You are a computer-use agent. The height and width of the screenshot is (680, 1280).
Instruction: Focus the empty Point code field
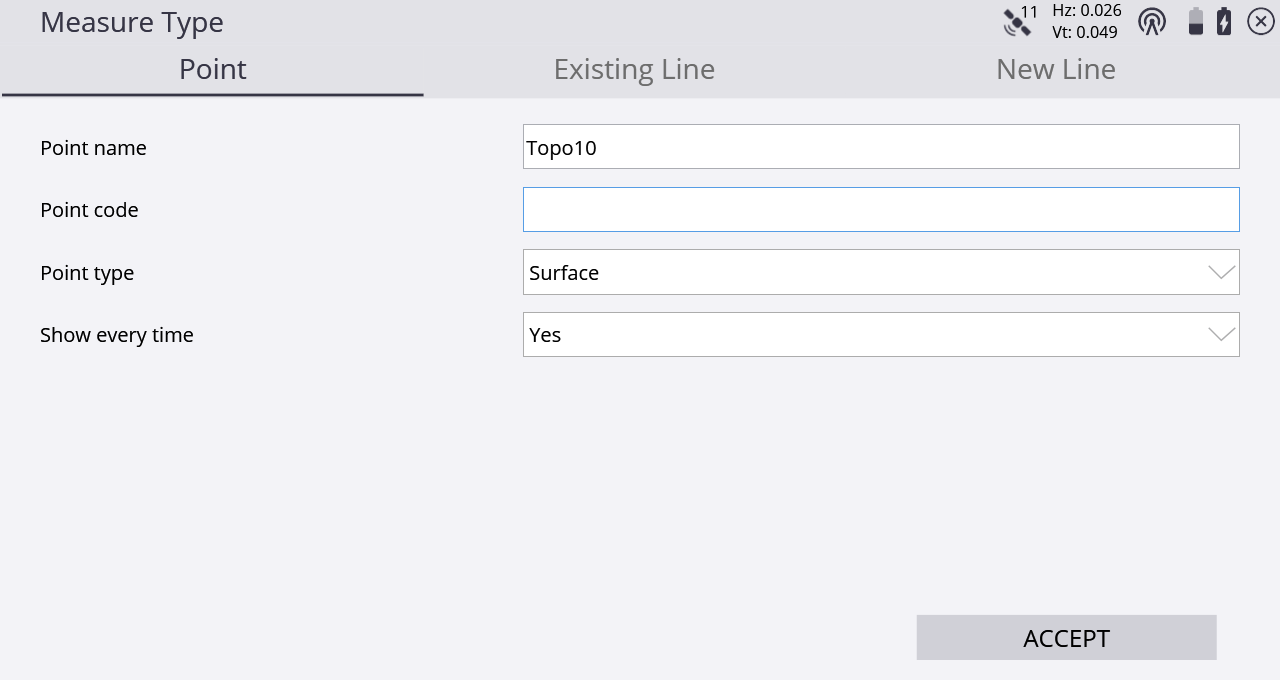(881, 209)
